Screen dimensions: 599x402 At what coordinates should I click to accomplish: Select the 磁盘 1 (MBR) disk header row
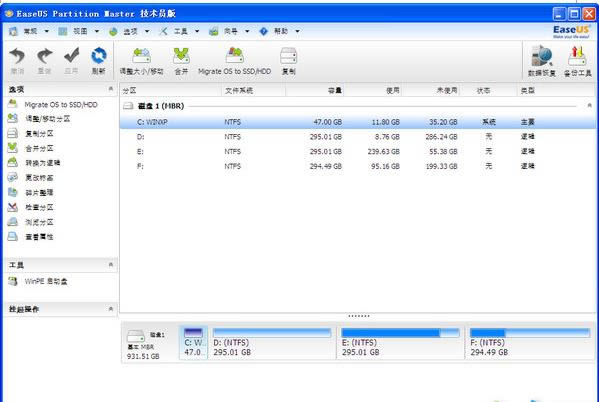click(358, 106)
